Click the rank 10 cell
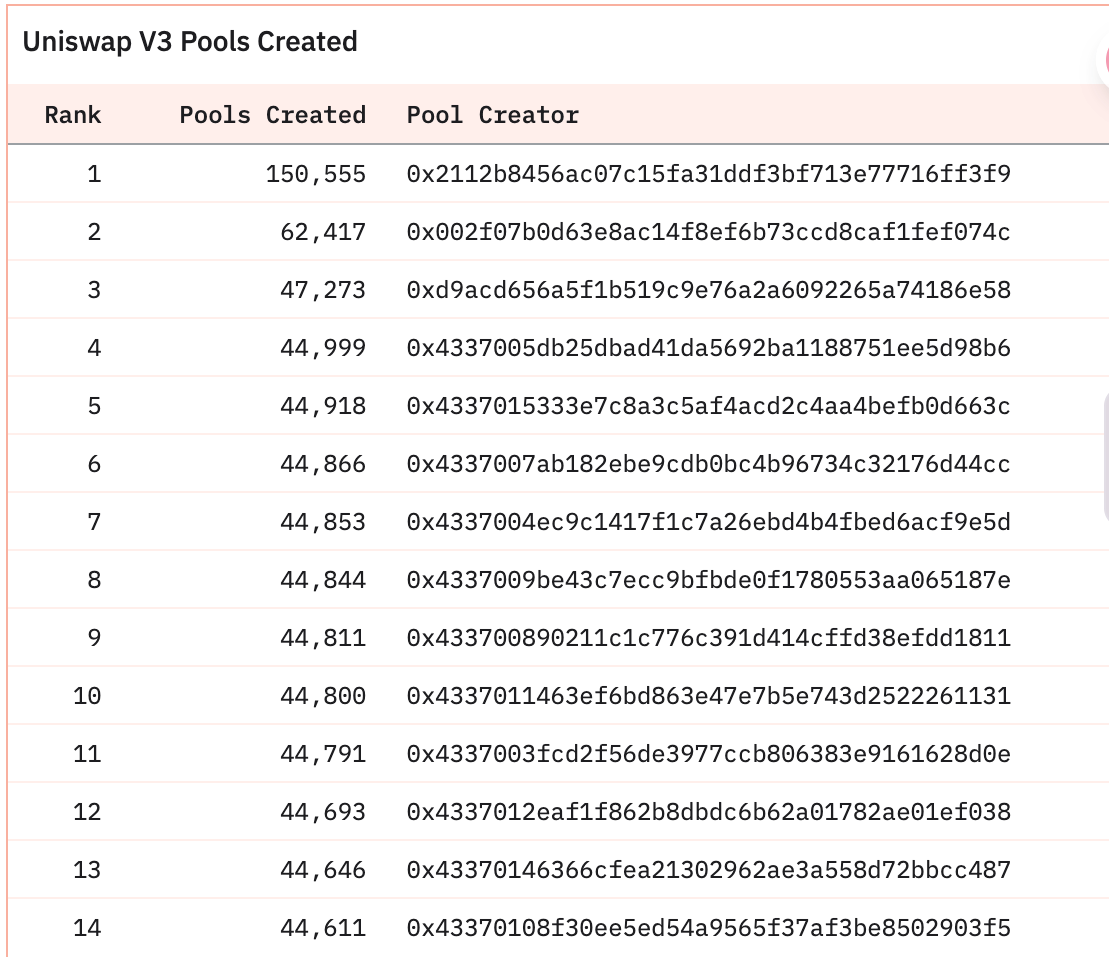This screenshot has height=958, width=1110. (87, 696)
